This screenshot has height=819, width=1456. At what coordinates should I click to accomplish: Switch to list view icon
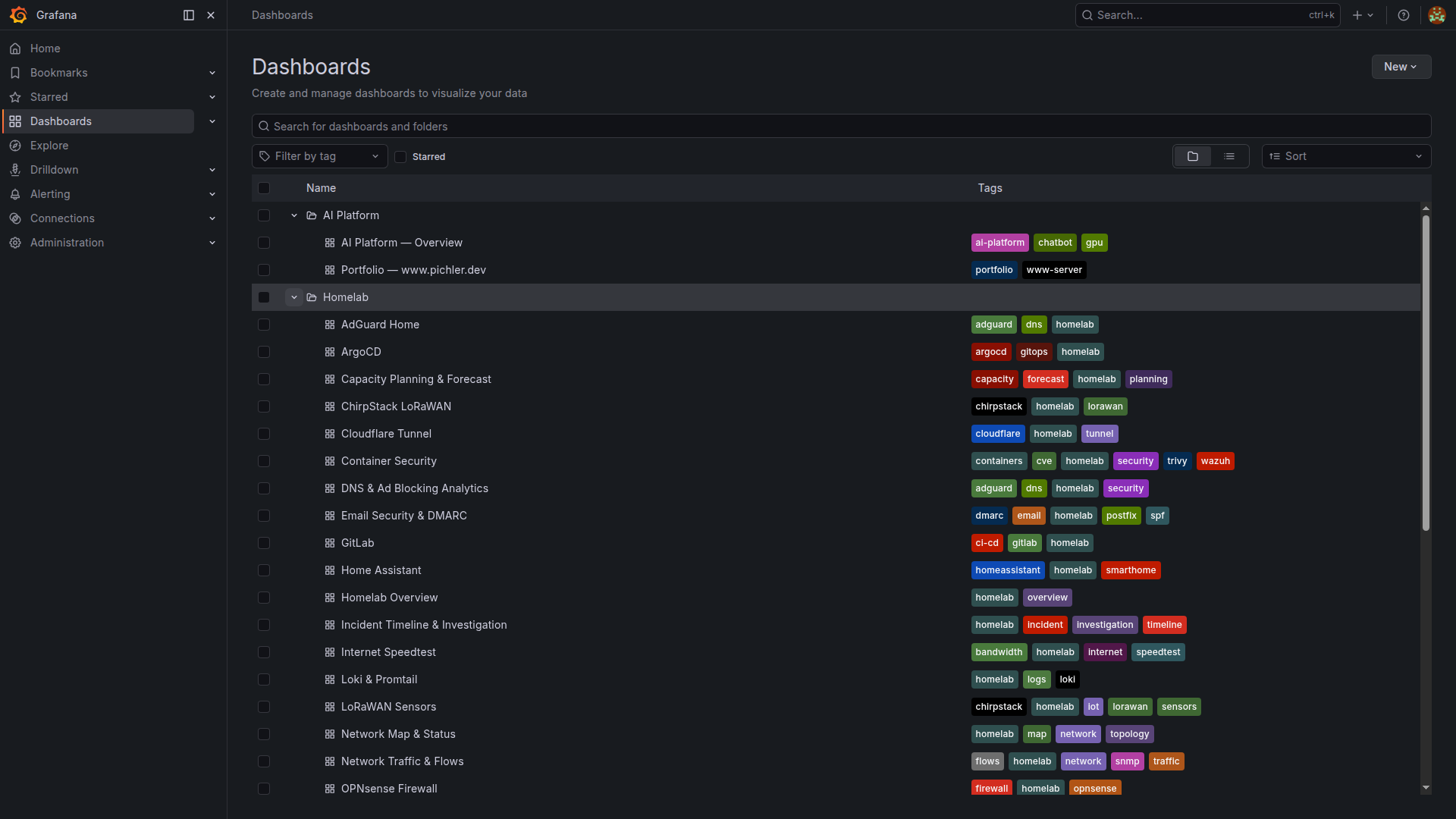click(x=1229, y=156)
